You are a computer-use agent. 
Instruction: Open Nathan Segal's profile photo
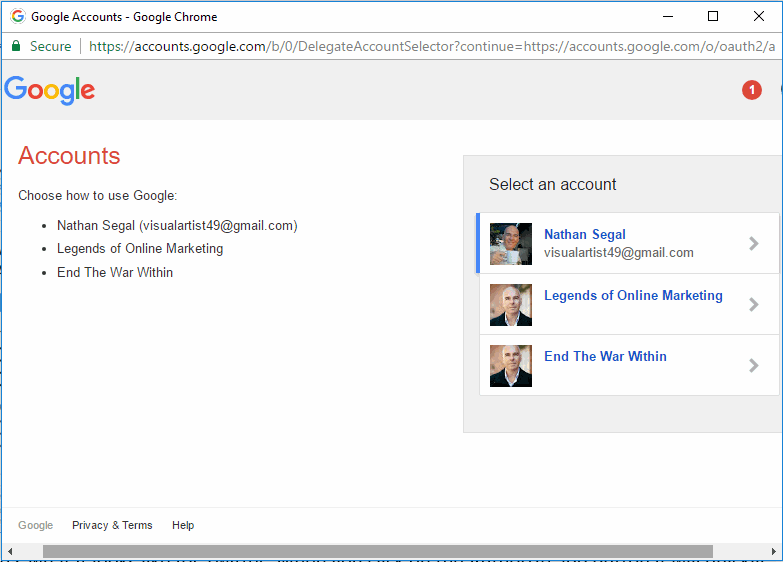(511, 244)
